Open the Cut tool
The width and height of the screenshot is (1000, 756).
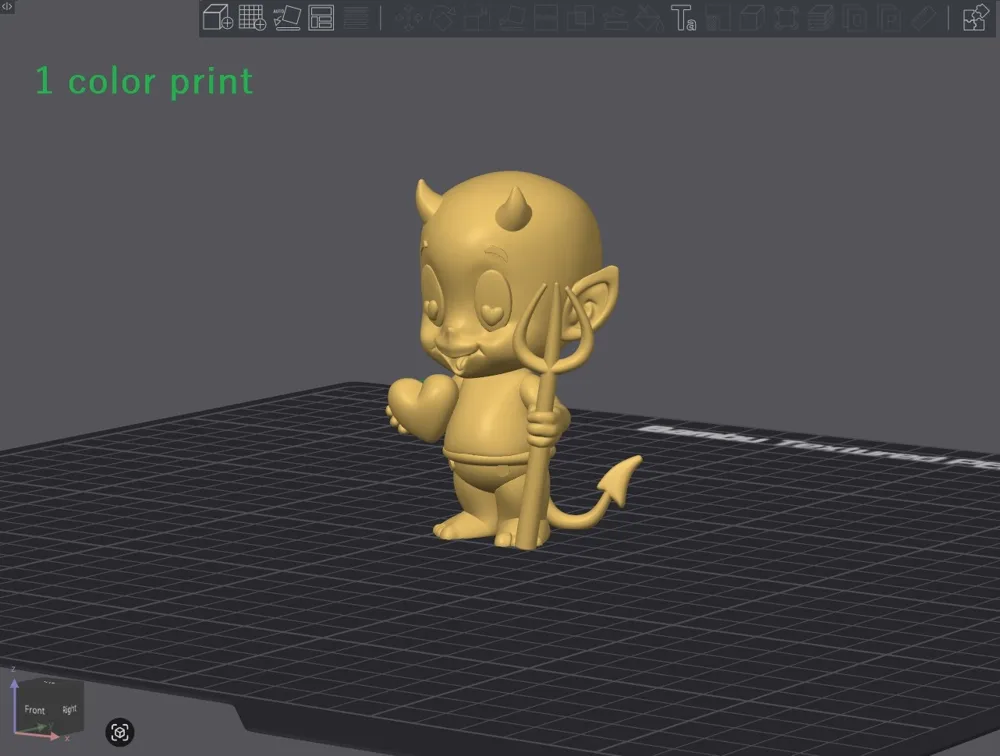546,17
